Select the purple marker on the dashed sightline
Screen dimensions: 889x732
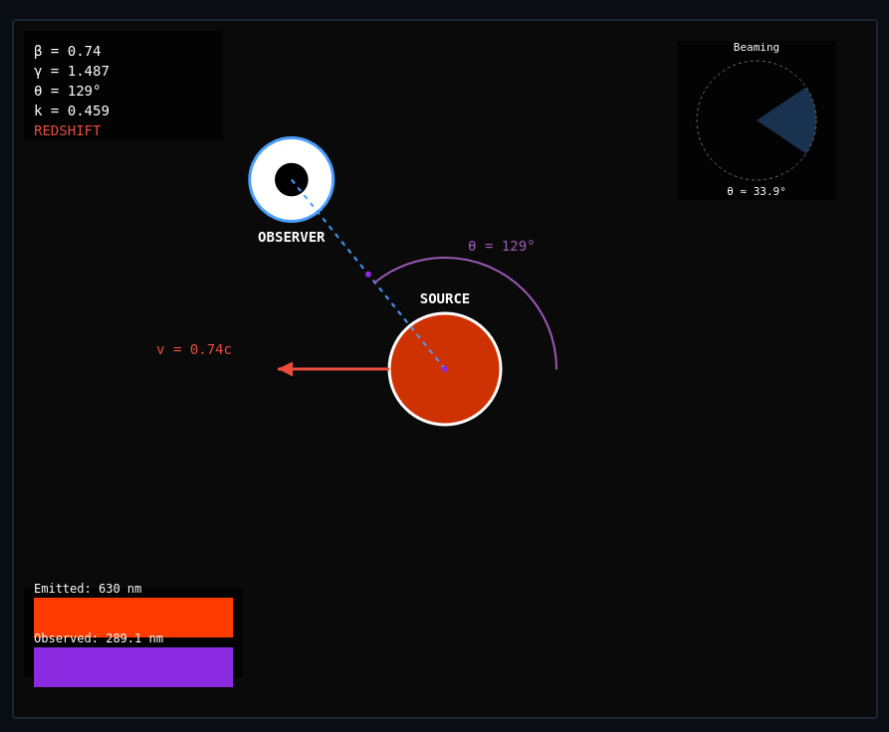click(369, 273)
